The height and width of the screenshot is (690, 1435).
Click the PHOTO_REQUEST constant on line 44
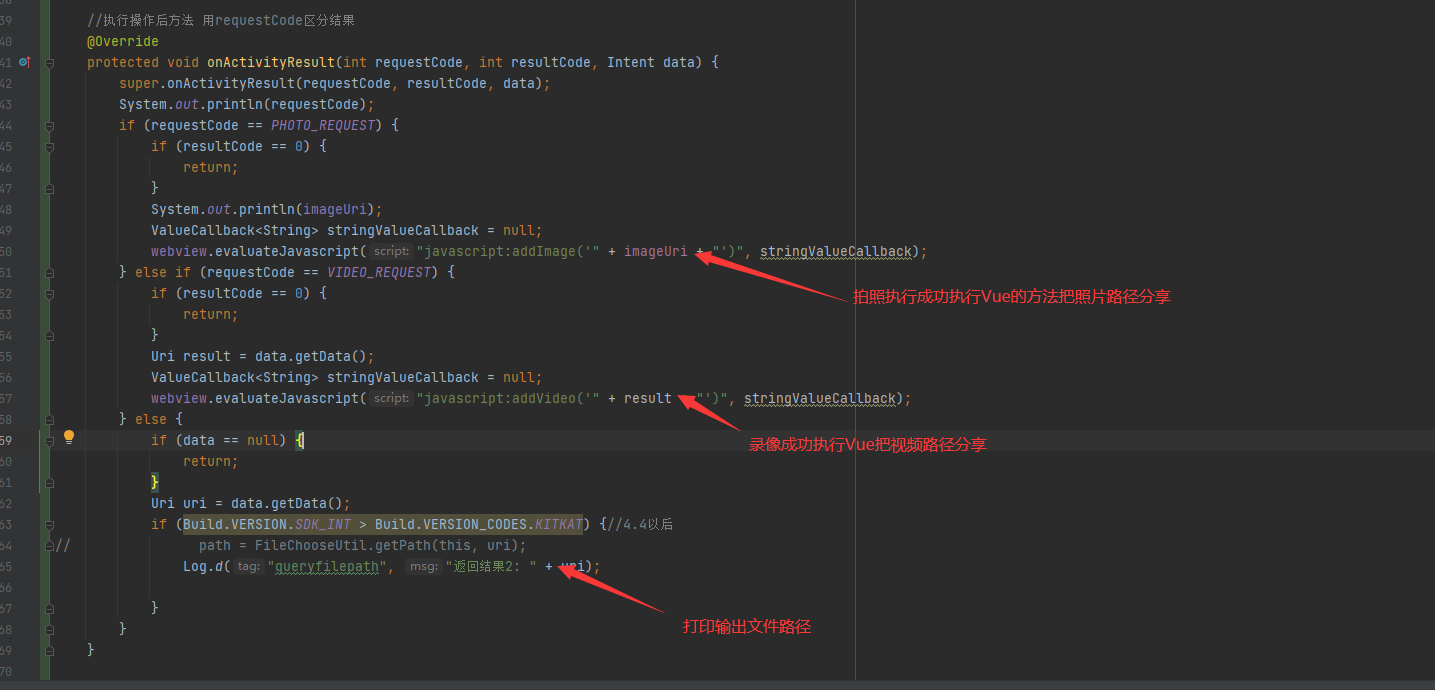coord(322,124)
